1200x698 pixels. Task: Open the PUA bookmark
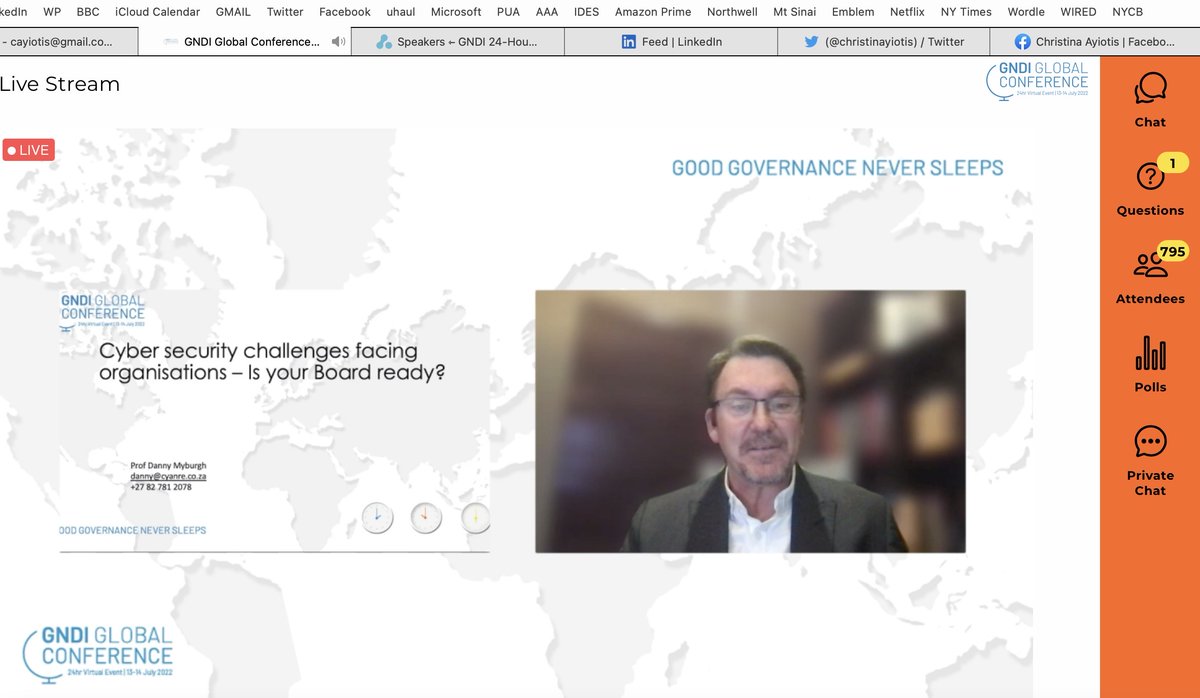click(x=508, y=12)
